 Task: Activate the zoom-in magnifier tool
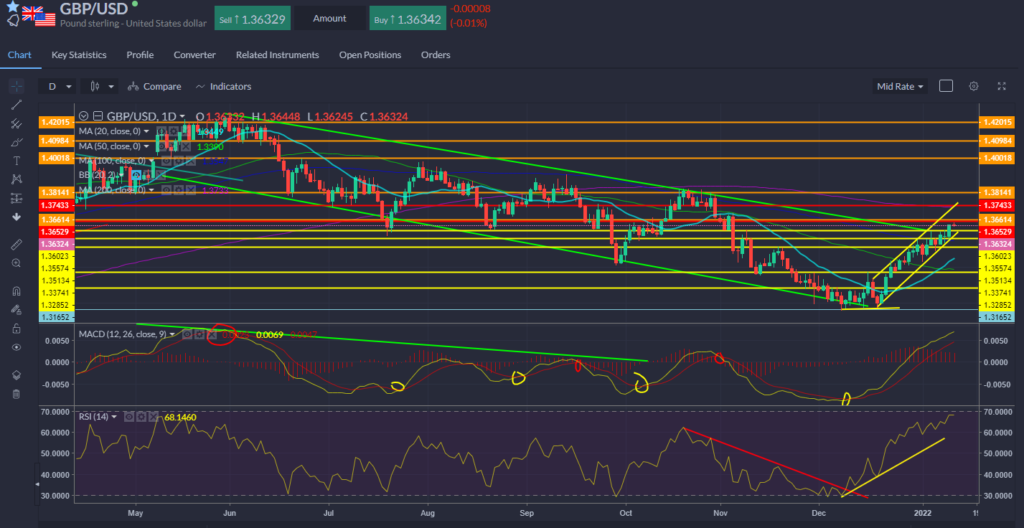pos(15,262)
